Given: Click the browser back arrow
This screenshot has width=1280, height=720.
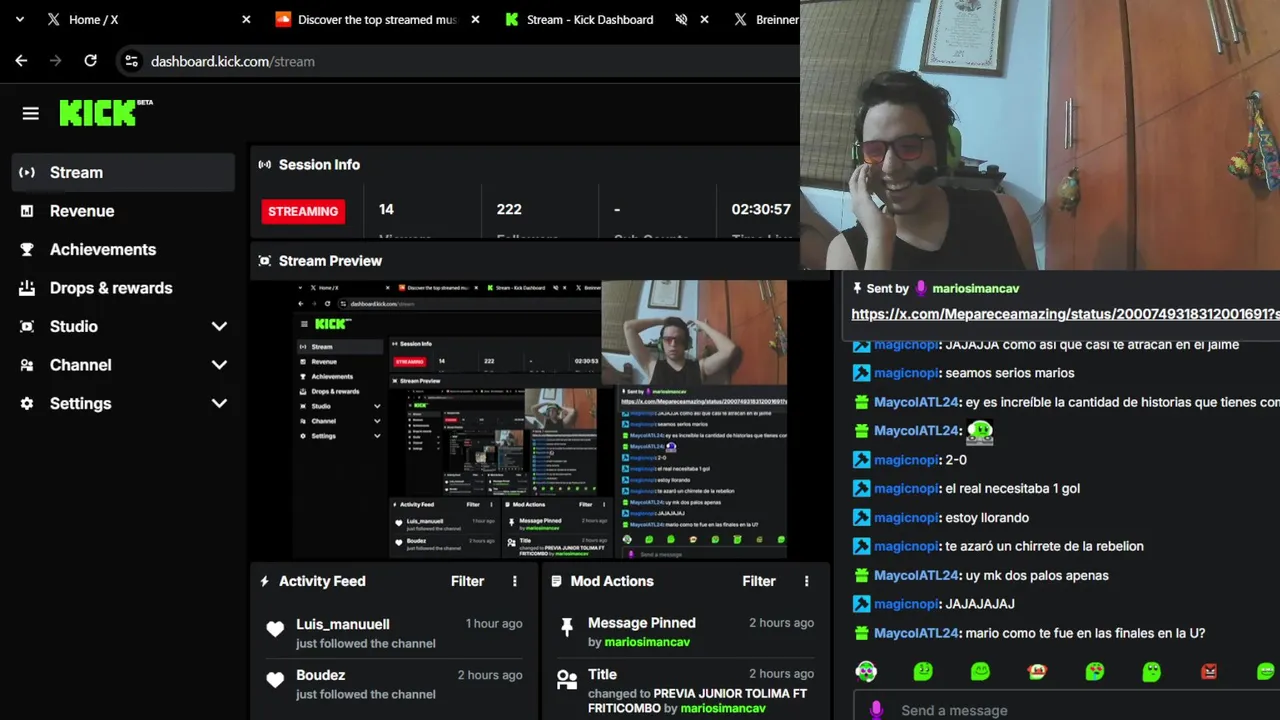Looking at the screenshot, I should [x=21, y=61].
